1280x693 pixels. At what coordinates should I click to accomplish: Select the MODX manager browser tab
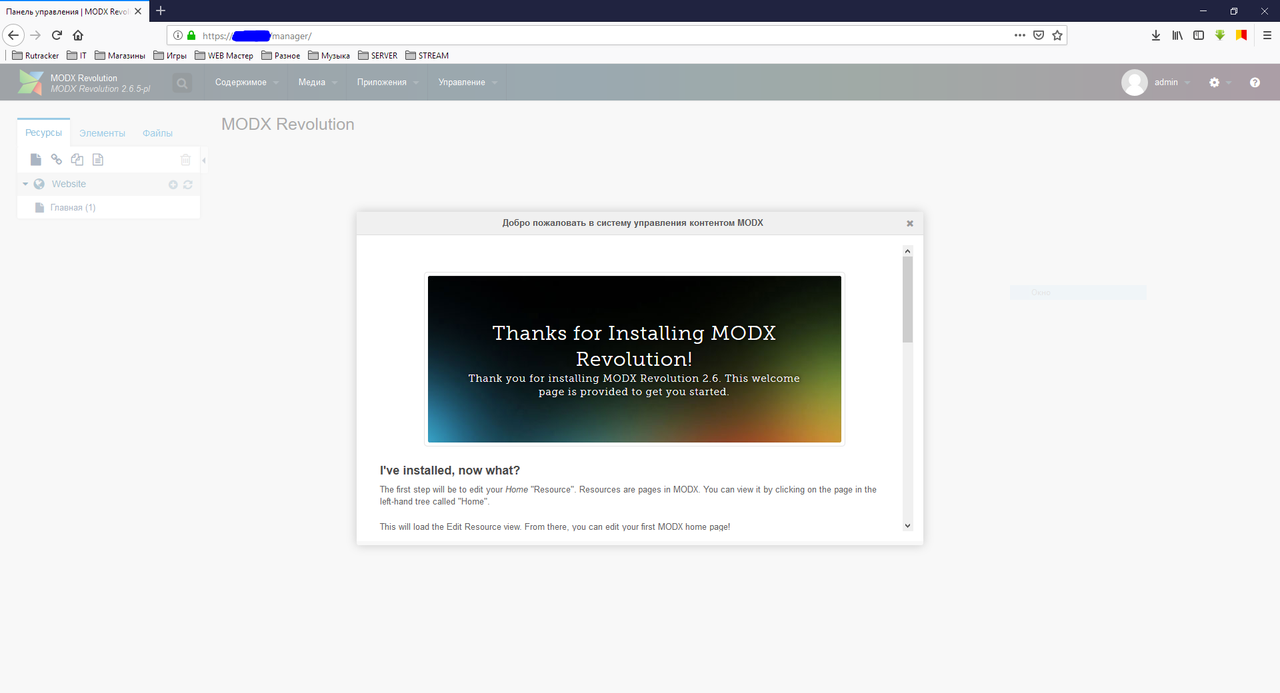point(72,10)
